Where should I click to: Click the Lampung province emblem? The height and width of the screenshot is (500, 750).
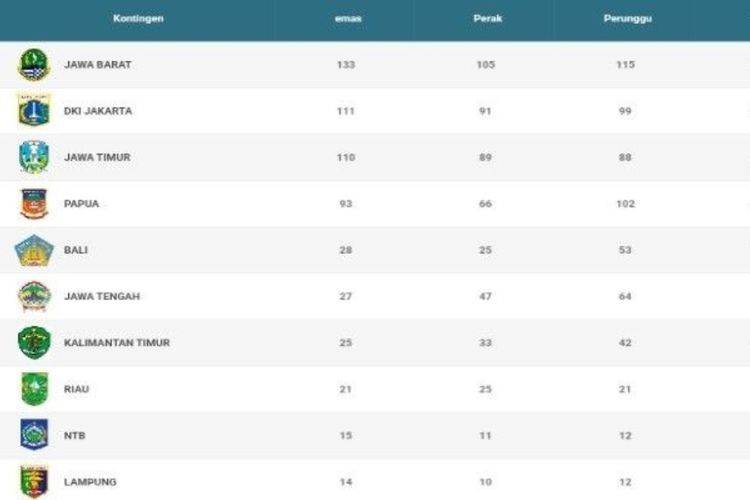click(x=34, y=481)
